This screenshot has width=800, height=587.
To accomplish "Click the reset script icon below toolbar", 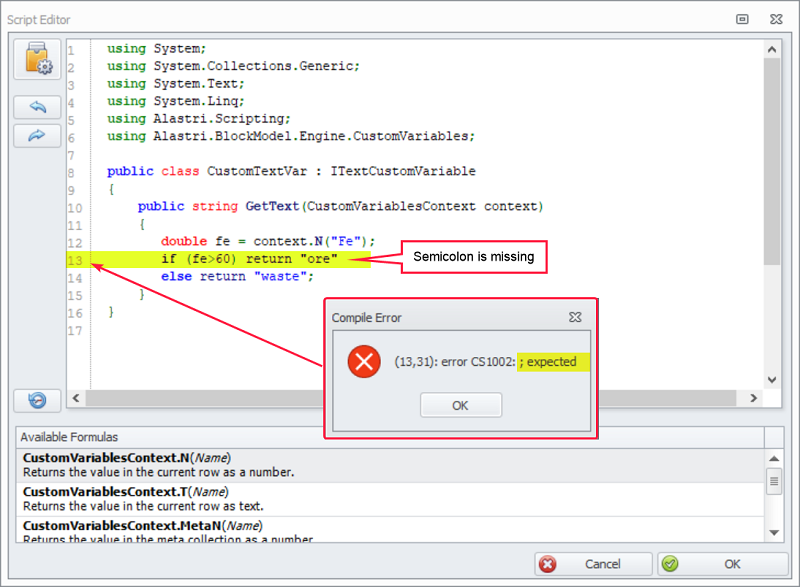I will [37, 400].
